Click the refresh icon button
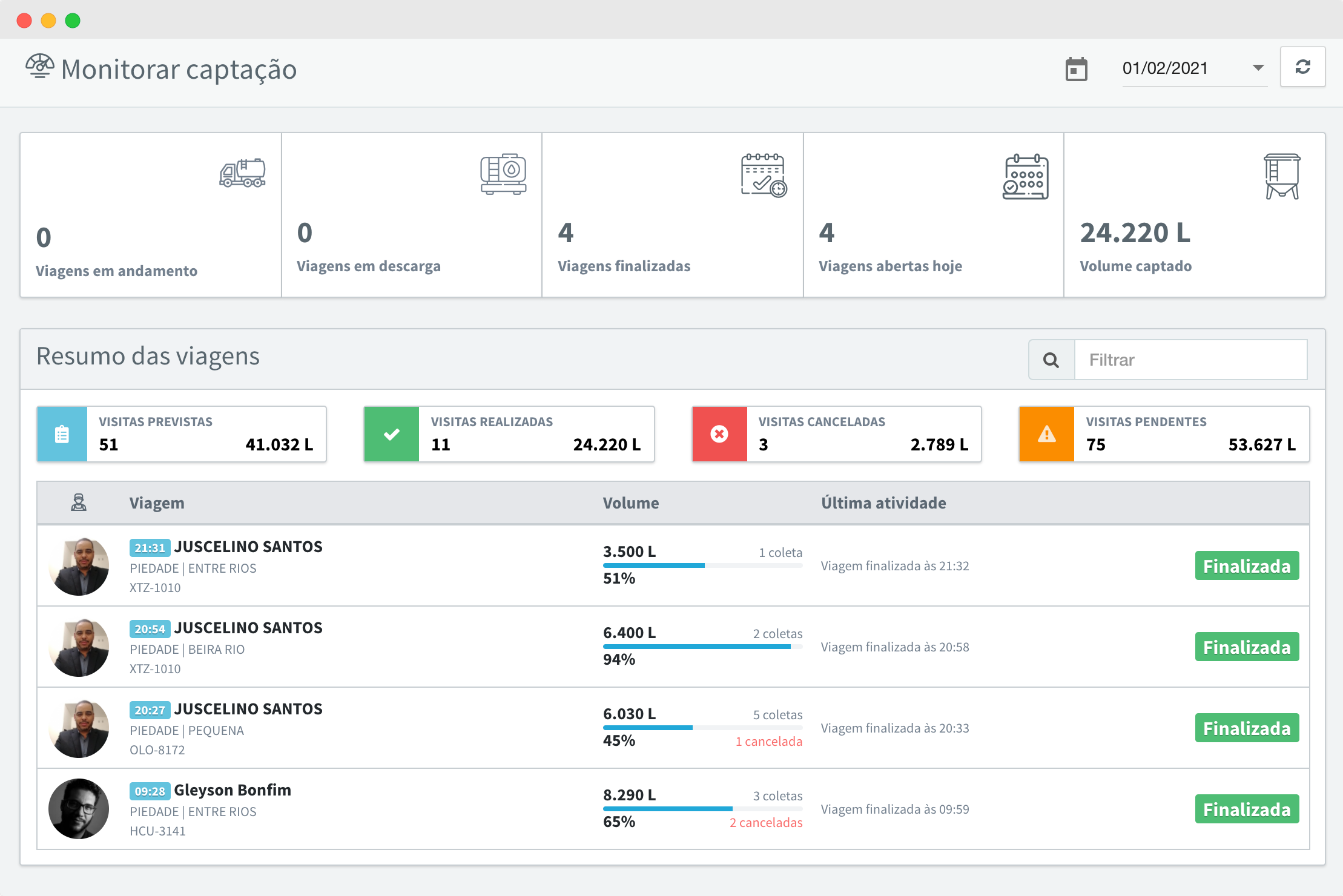The image size is (1343, 896). coord(1302,67)
